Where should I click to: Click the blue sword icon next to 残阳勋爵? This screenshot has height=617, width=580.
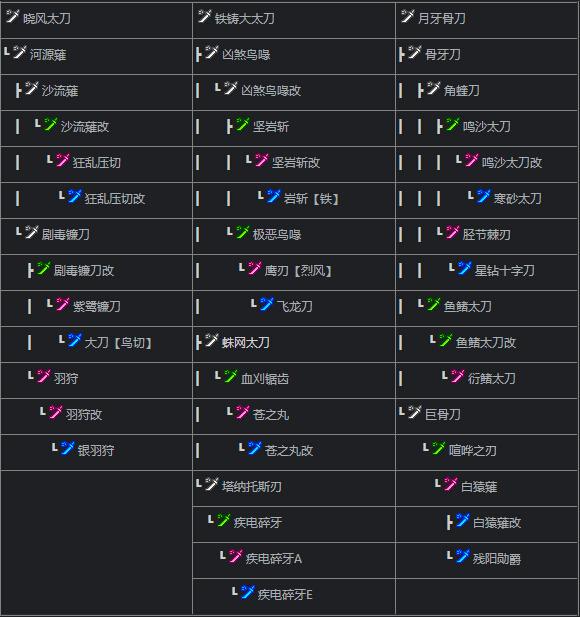(462, 556)
